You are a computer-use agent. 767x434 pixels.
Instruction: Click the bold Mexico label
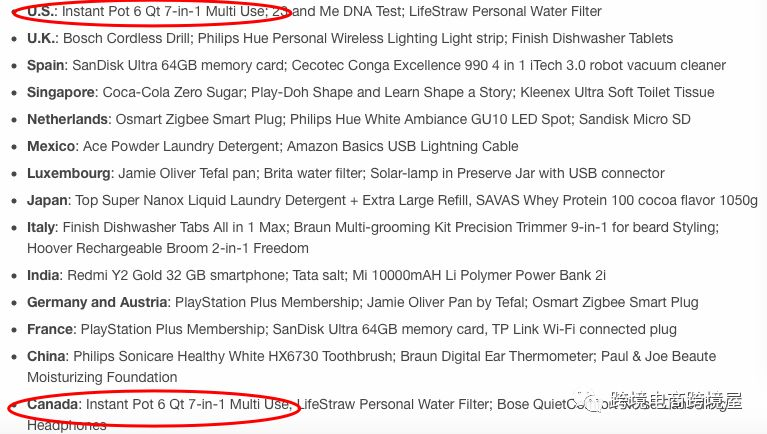[x=51, y=147]
